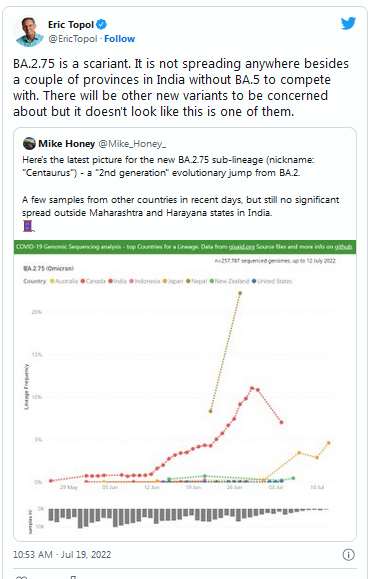Open the BA.2.75 chart image
The image size is (373, 579).
(185, 390)
